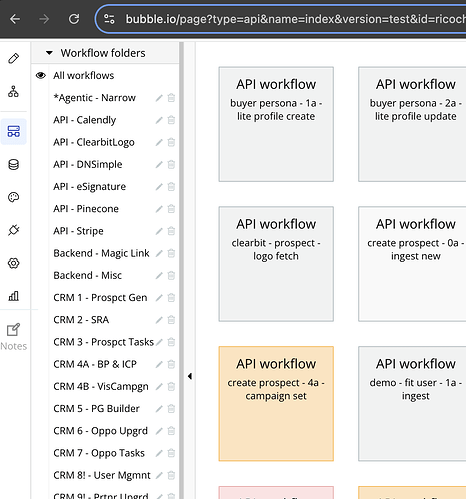Select the API - ClearbitLogo folder
The image size is (466, 499).
coord(94,142)
